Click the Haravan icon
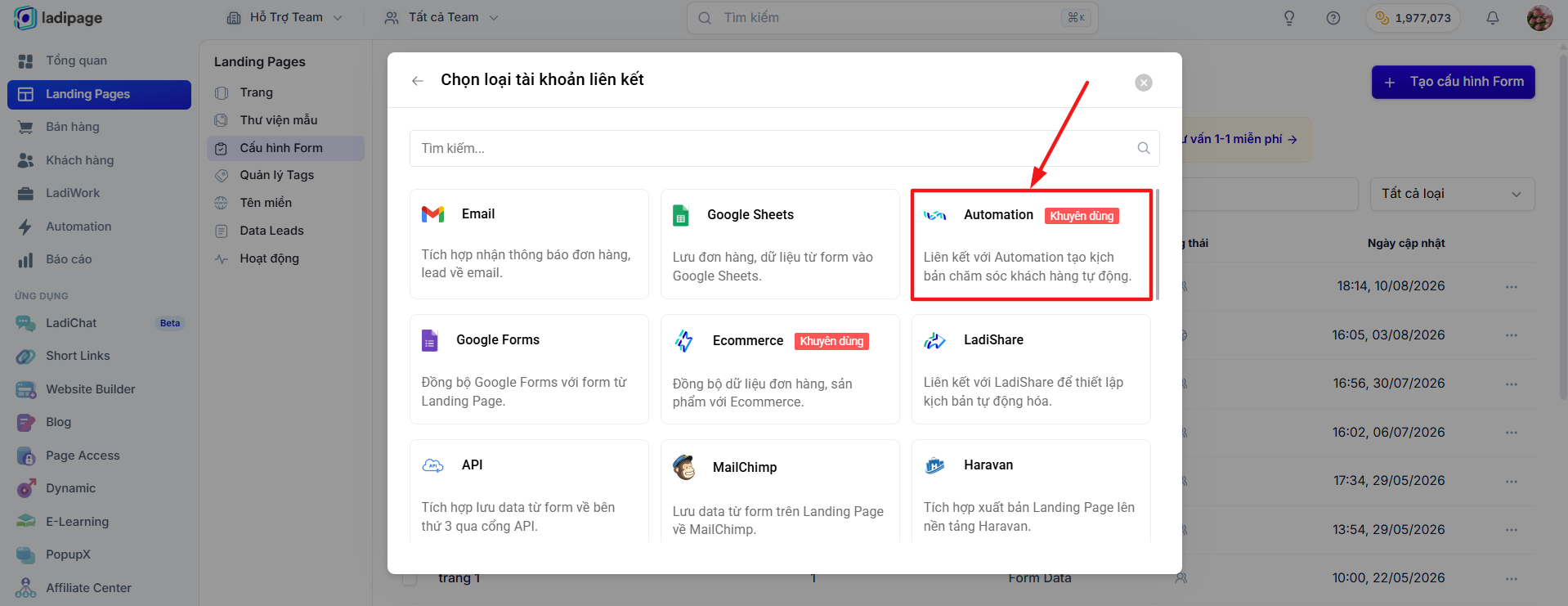 934,465
